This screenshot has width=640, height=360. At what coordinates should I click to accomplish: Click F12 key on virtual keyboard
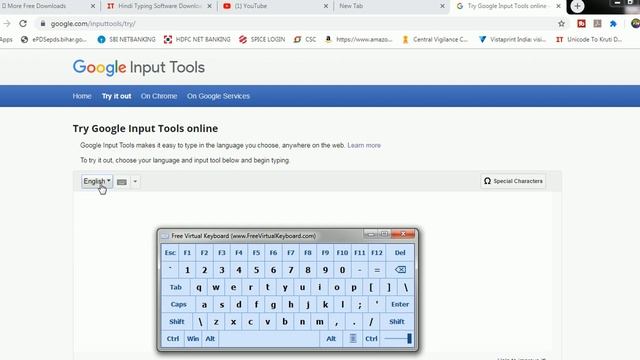(x=377, y=253)
